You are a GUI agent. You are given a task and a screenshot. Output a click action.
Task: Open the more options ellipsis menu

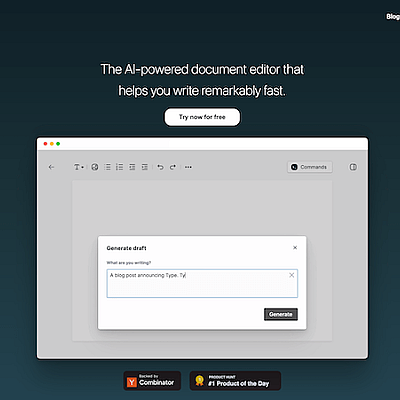click(188, 167)
